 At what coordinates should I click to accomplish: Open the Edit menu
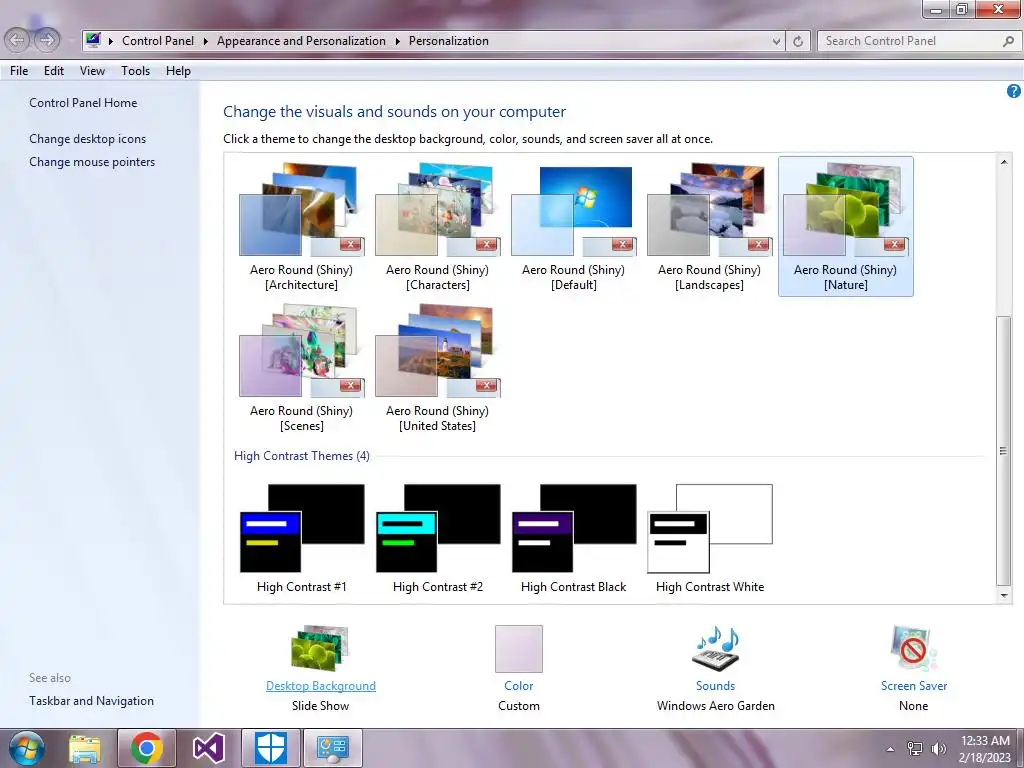[x=54, y=71]
